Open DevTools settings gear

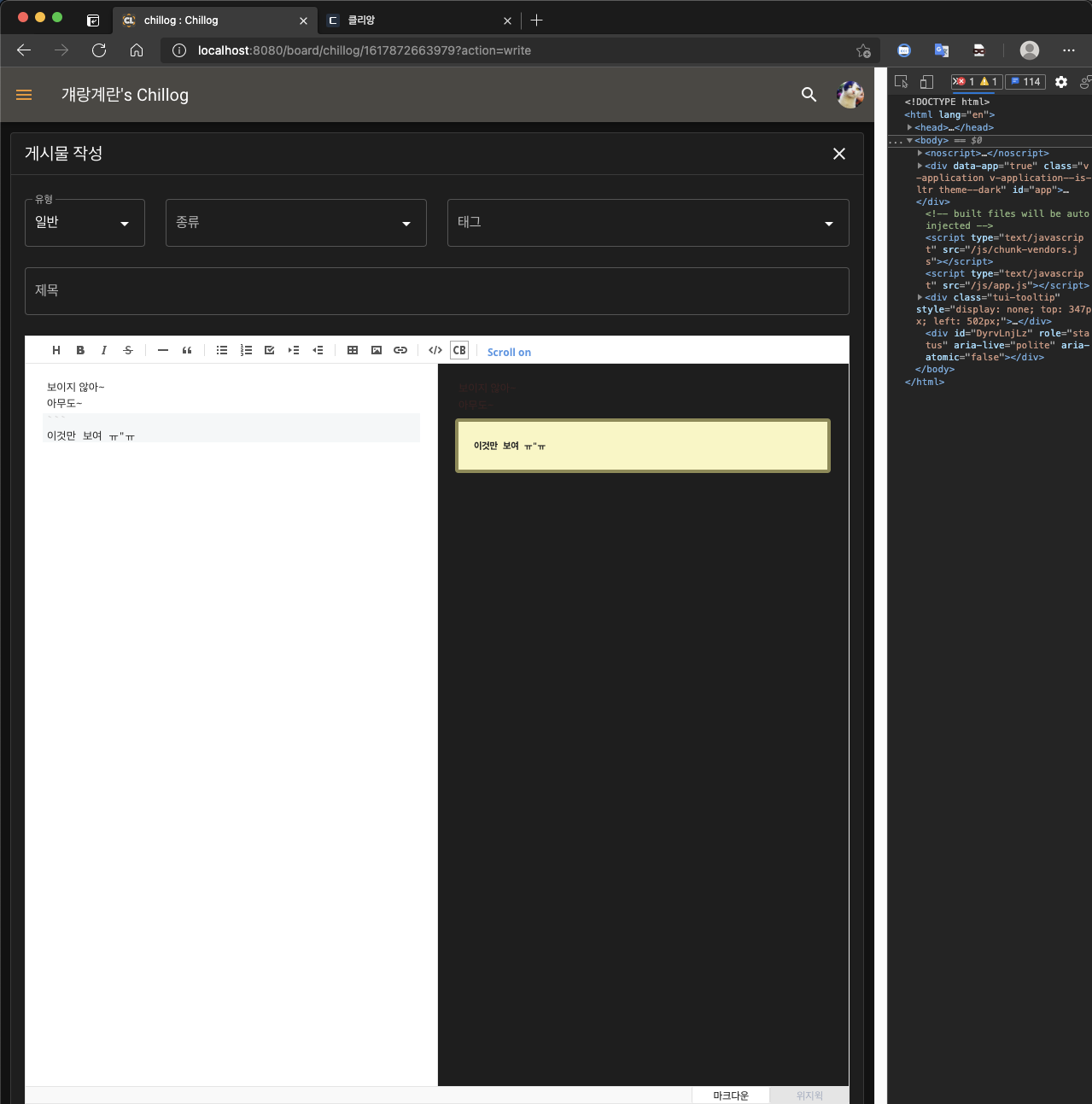pos(1061,82)
